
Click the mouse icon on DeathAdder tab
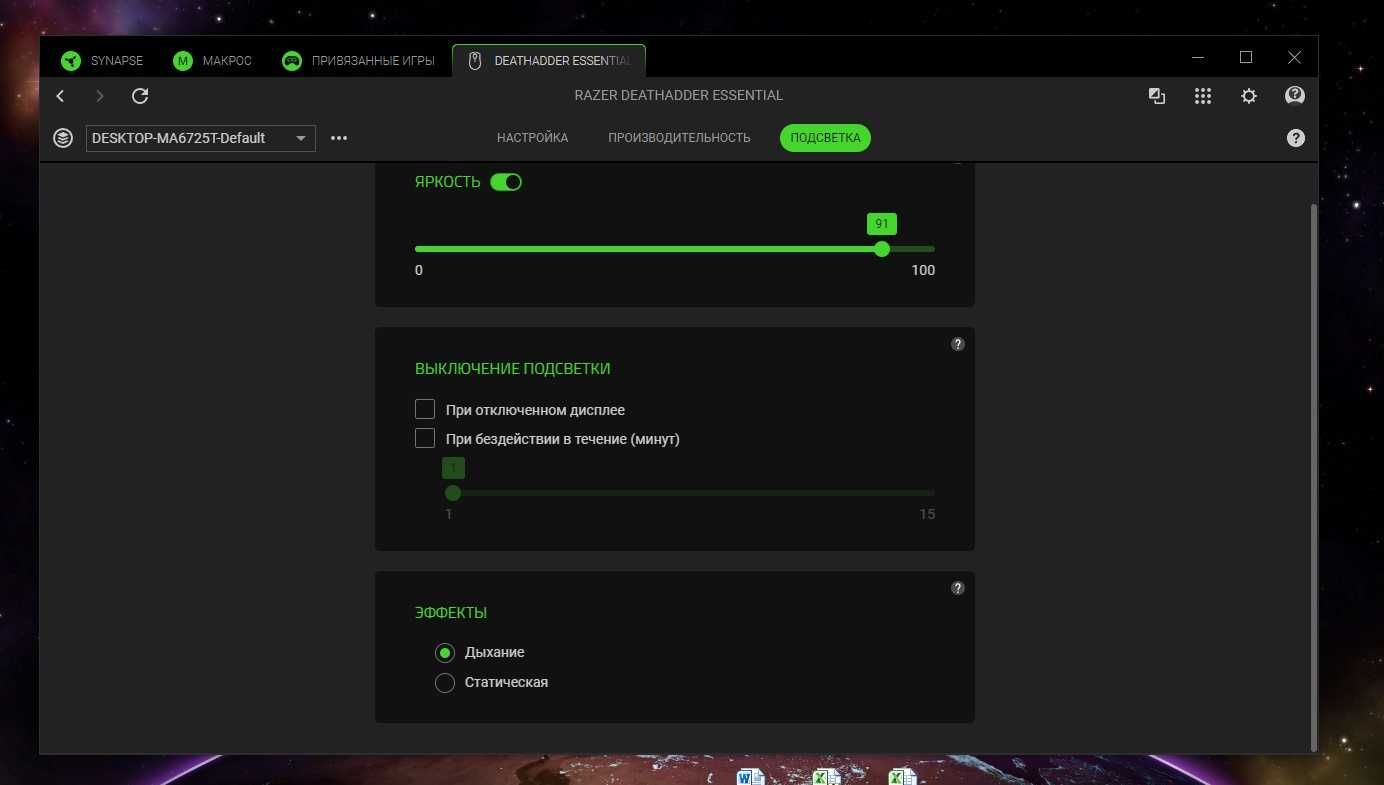[475, 61]
